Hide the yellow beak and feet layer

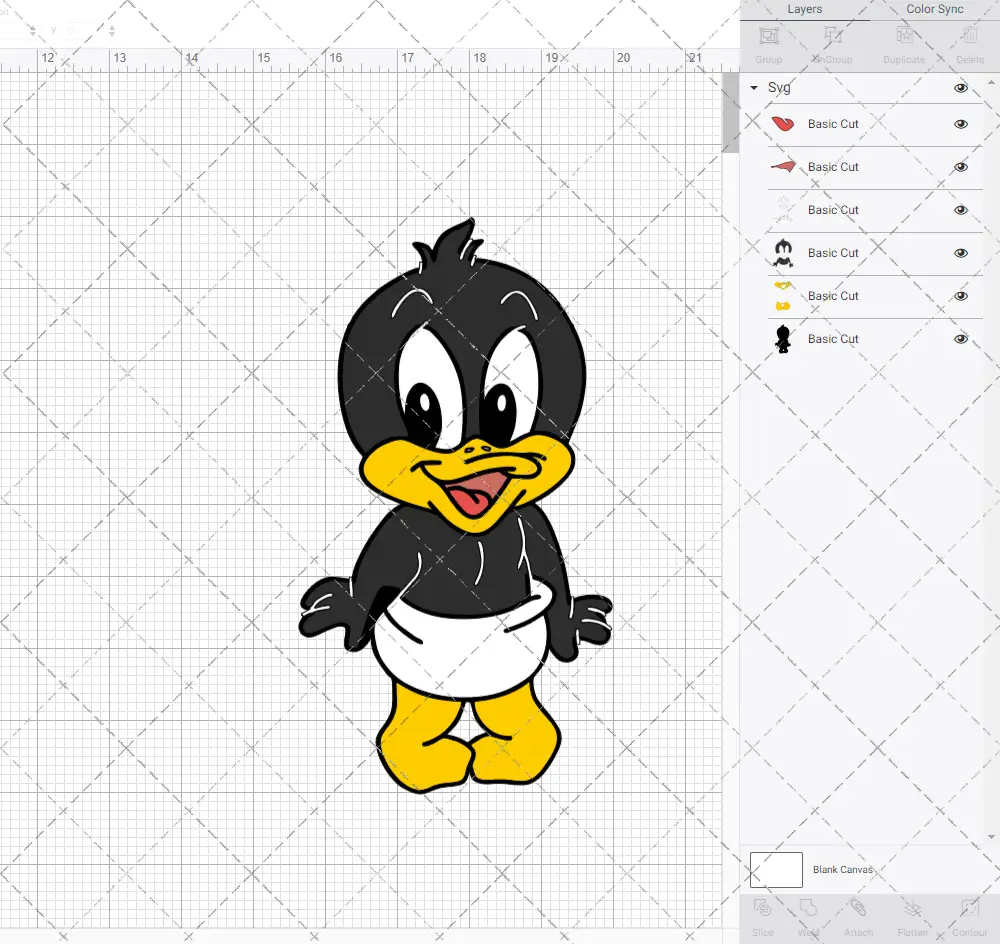pyautogui.click(x=960, y=296)
